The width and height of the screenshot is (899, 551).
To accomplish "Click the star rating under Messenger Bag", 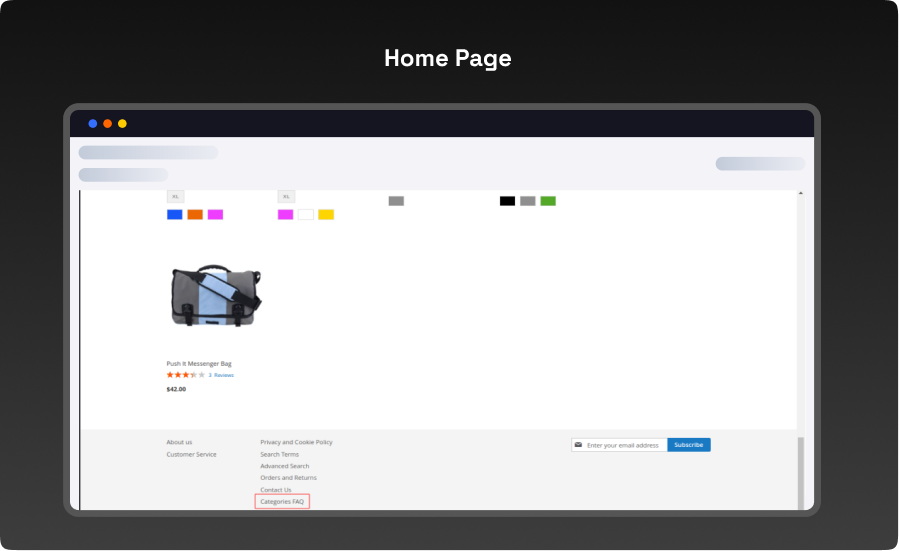I will pos(185,375).
